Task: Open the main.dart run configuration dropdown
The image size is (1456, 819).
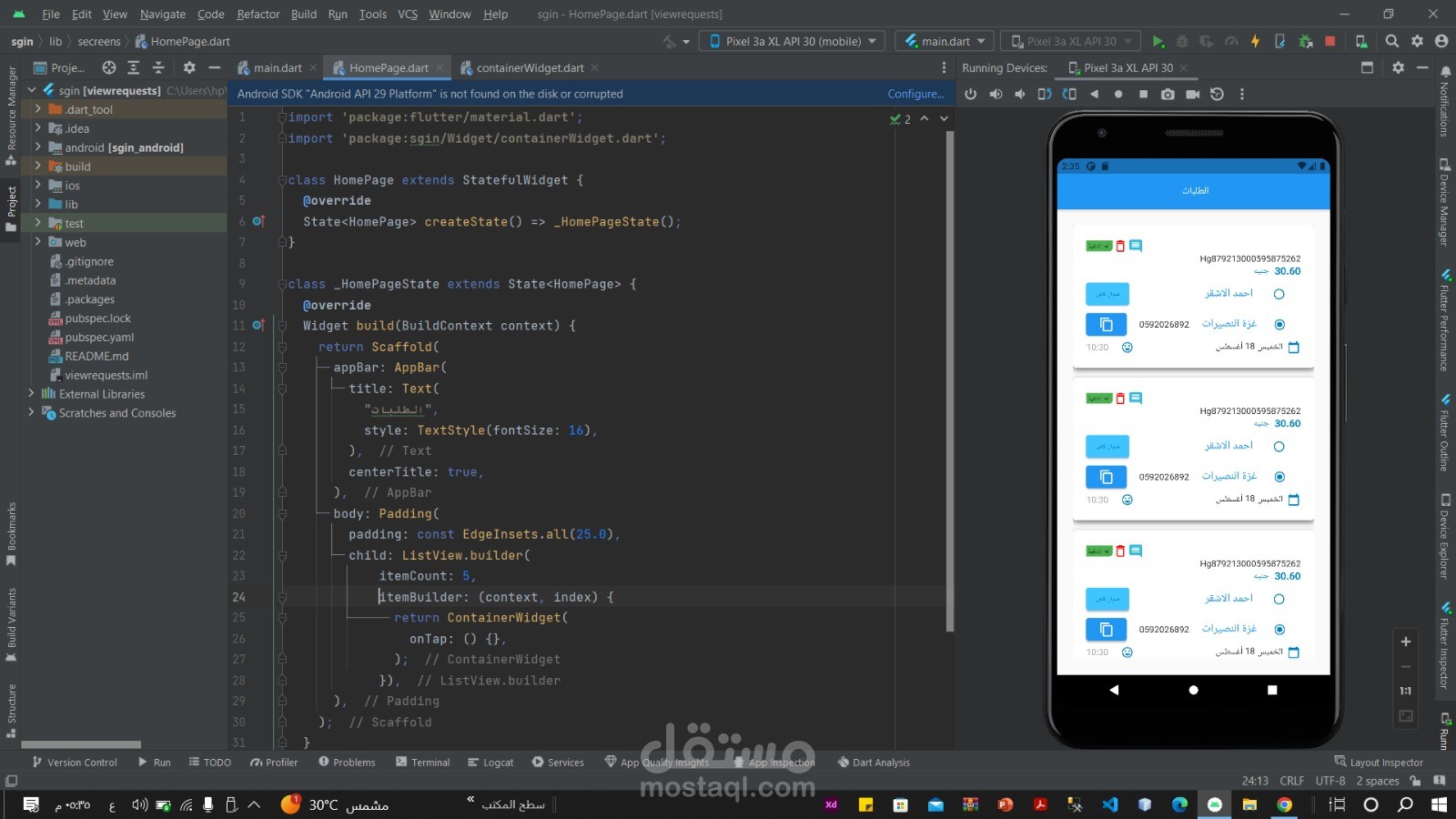Action: (945, 41)
